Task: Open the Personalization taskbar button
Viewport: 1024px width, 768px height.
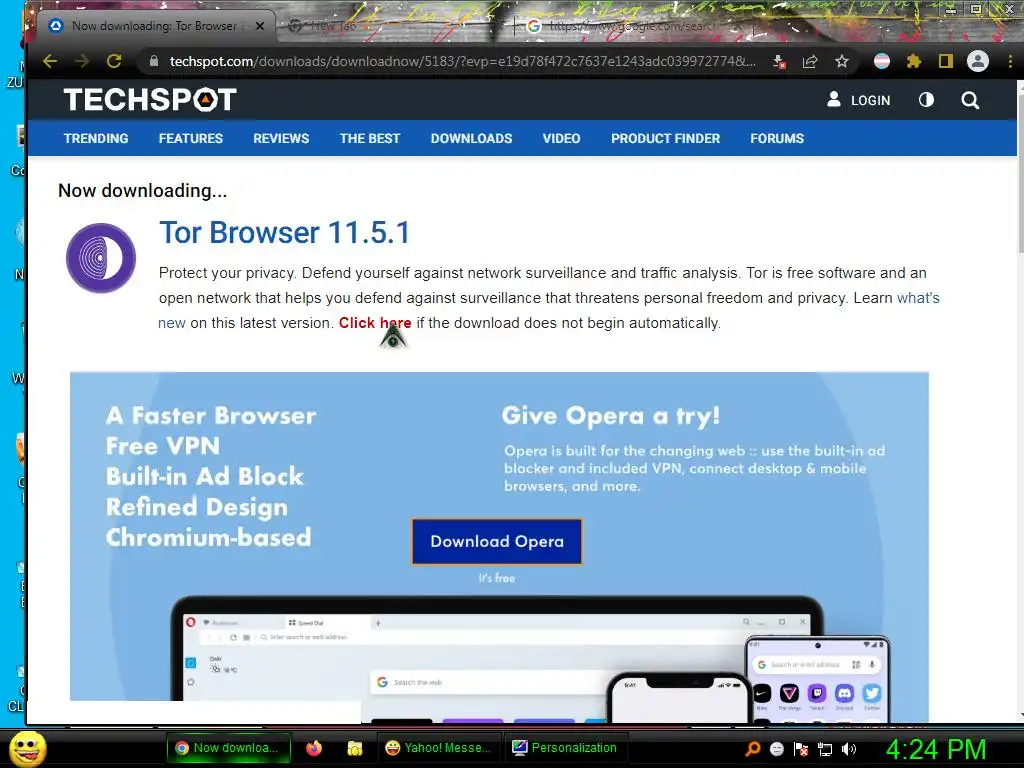Action: tap(566, 748)
